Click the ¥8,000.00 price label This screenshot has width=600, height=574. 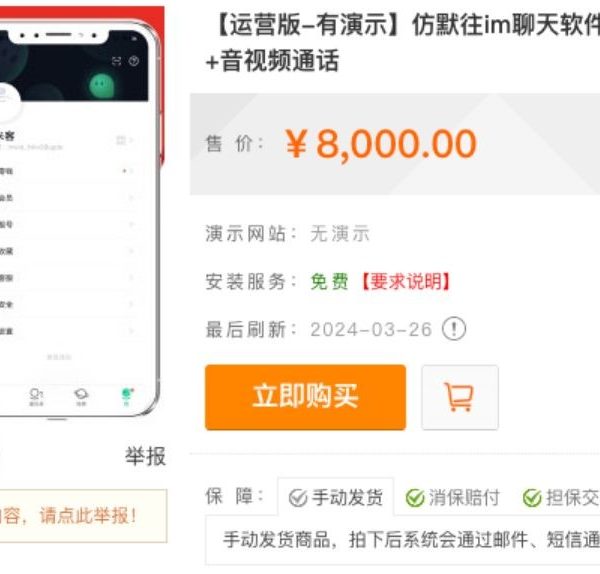[381, 144]
